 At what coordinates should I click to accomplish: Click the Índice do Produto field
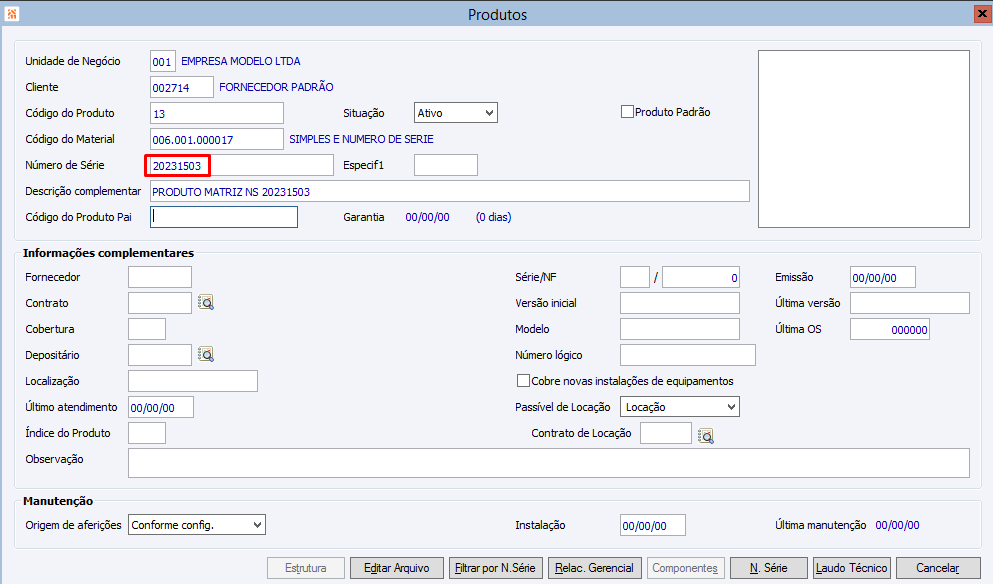tap(147, 433)
